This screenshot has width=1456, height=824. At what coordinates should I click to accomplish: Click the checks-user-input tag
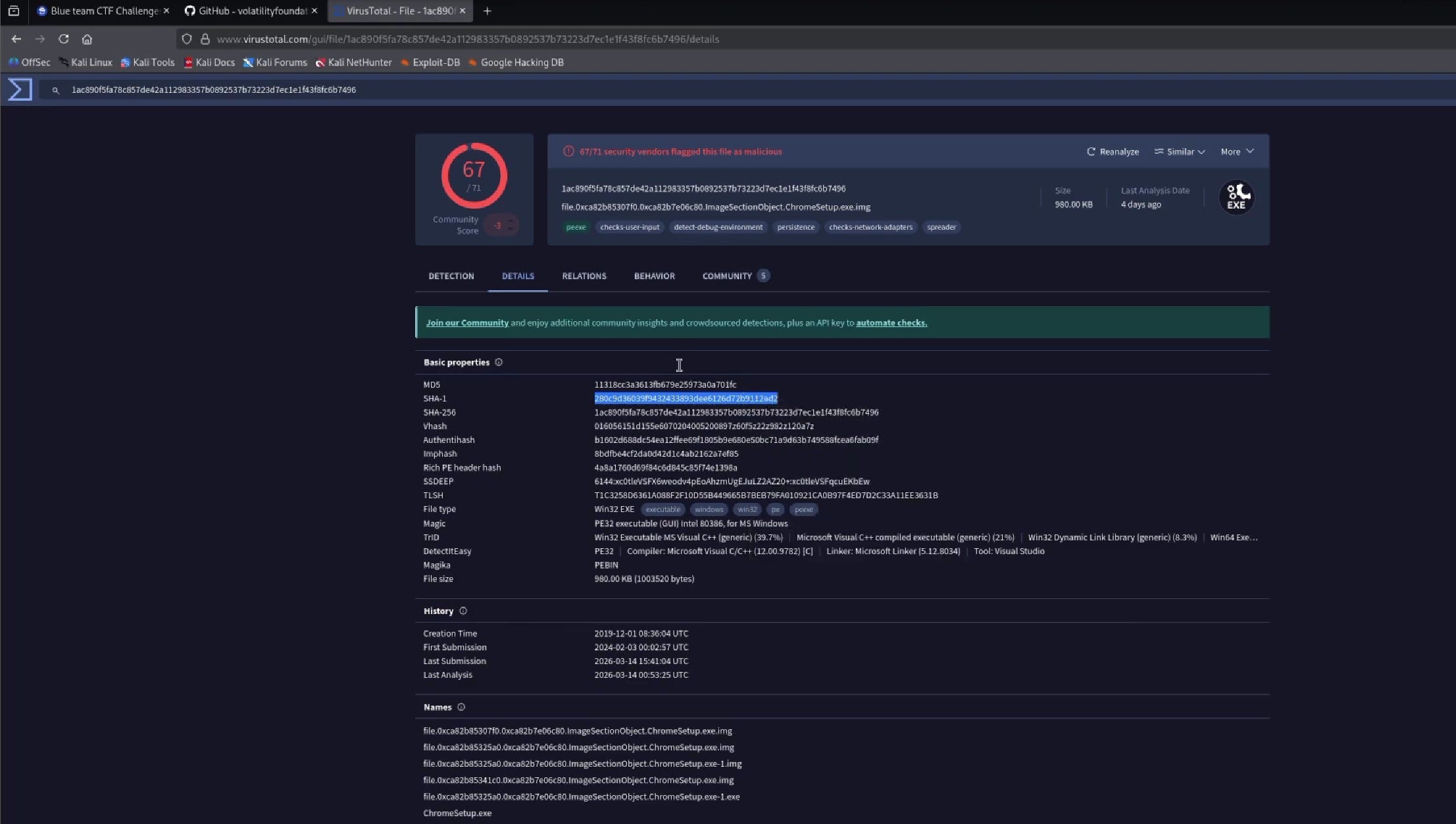(x=630, y=227)
